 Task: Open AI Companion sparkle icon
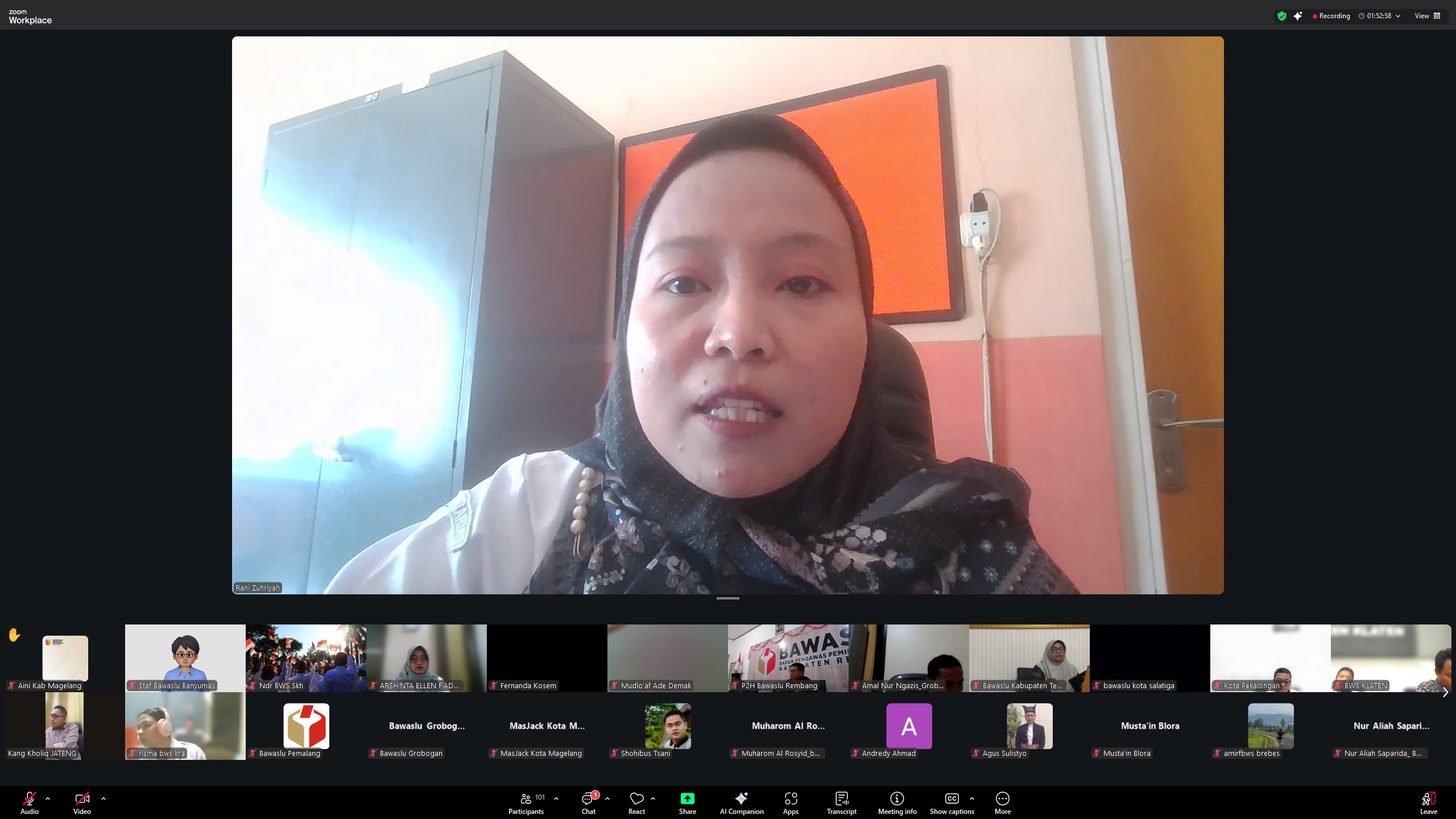(741, 799)
